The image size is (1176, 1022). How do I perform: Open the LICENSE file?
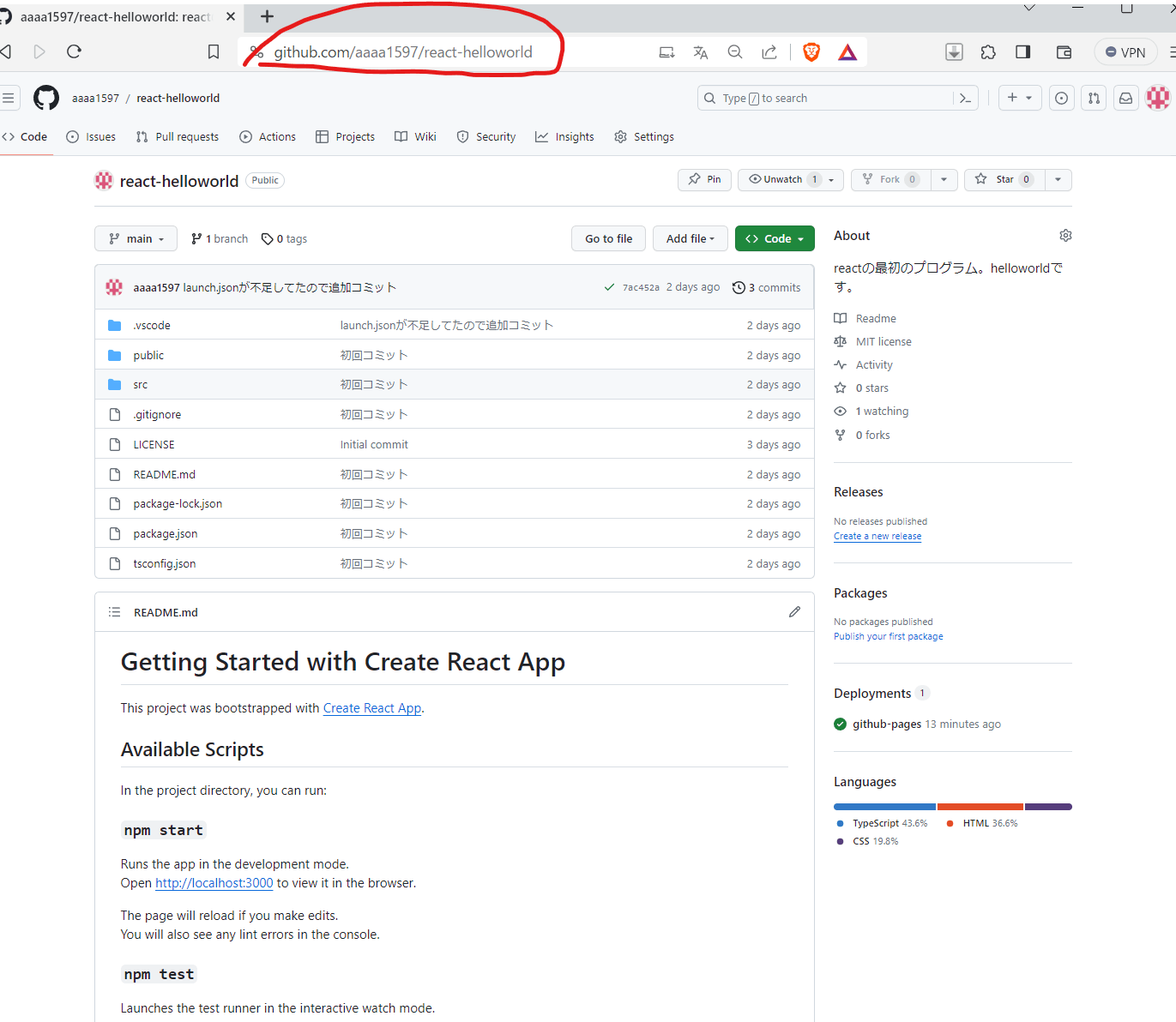point(154,444)
